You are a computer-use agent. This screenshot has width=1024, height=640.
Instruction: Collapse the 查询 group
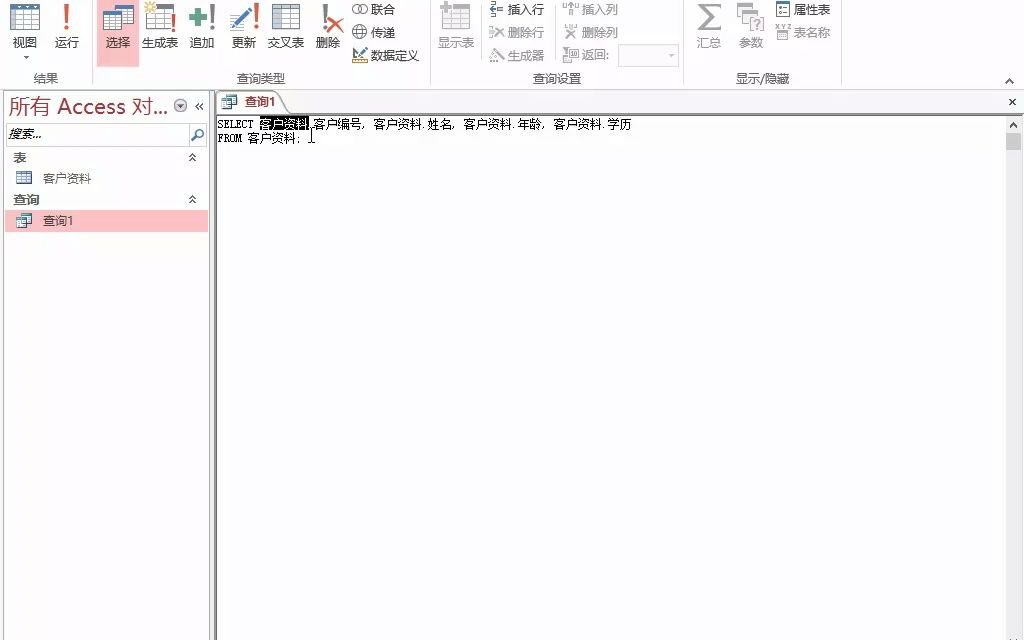pyautogui.click(x=192, y=199)
